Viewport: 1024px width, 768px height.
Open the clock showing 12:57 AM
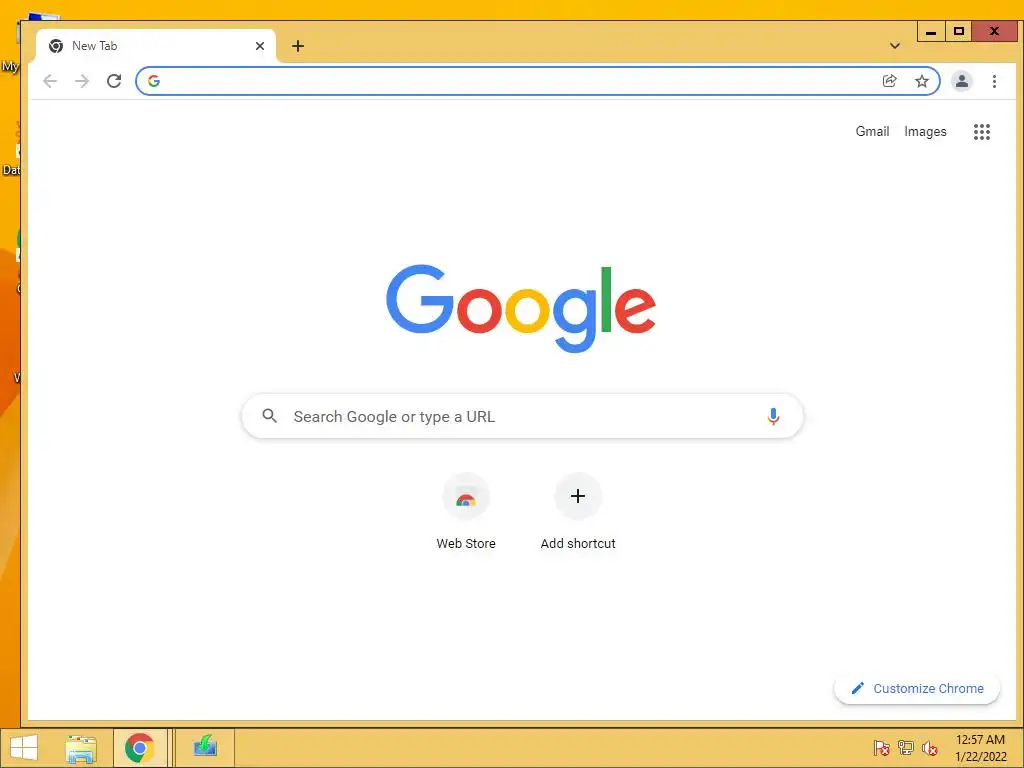tap(980, 748)
